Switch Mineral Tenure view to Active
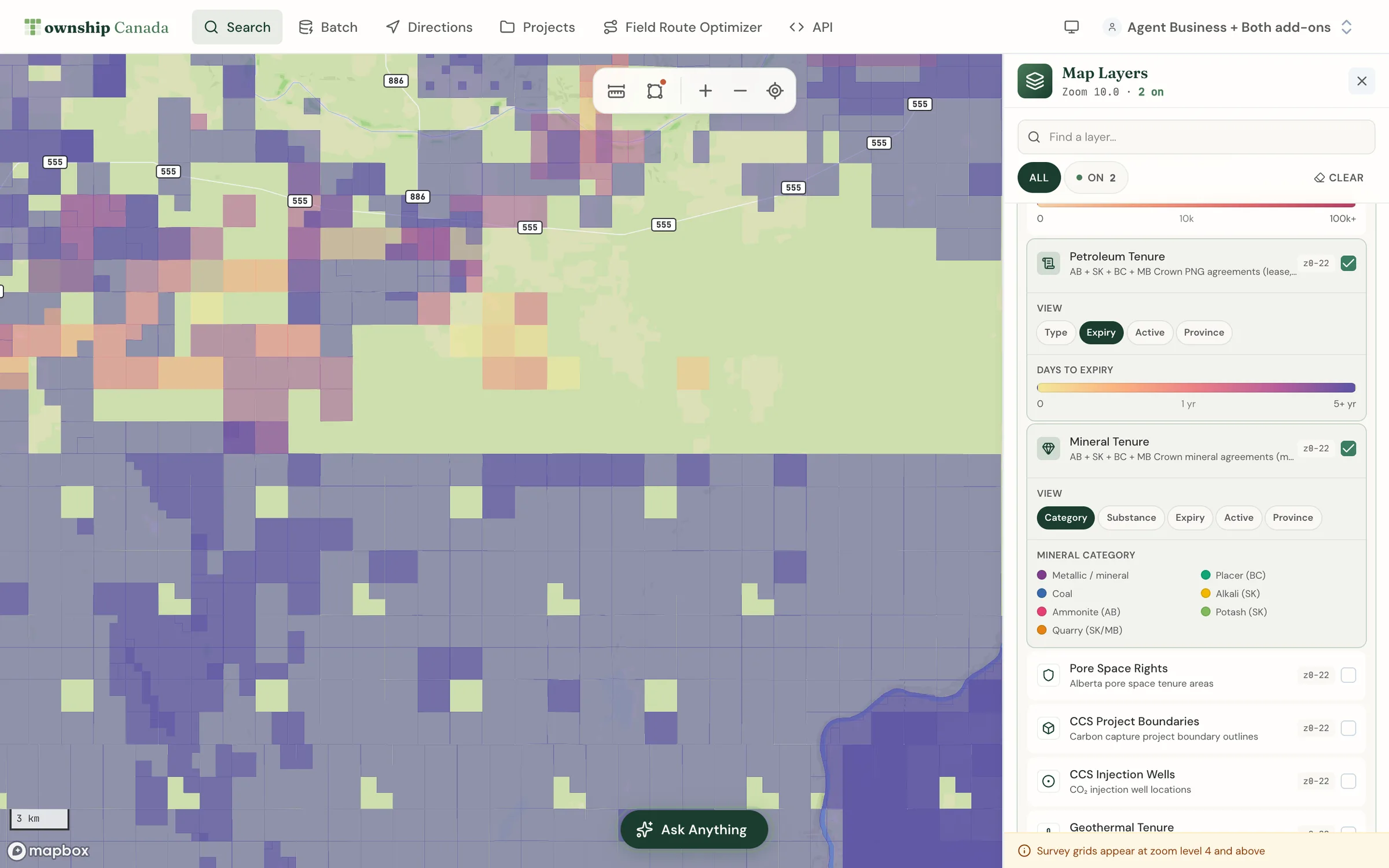Viewport: 1389px width, 868px height. (x=1239, y=518)
